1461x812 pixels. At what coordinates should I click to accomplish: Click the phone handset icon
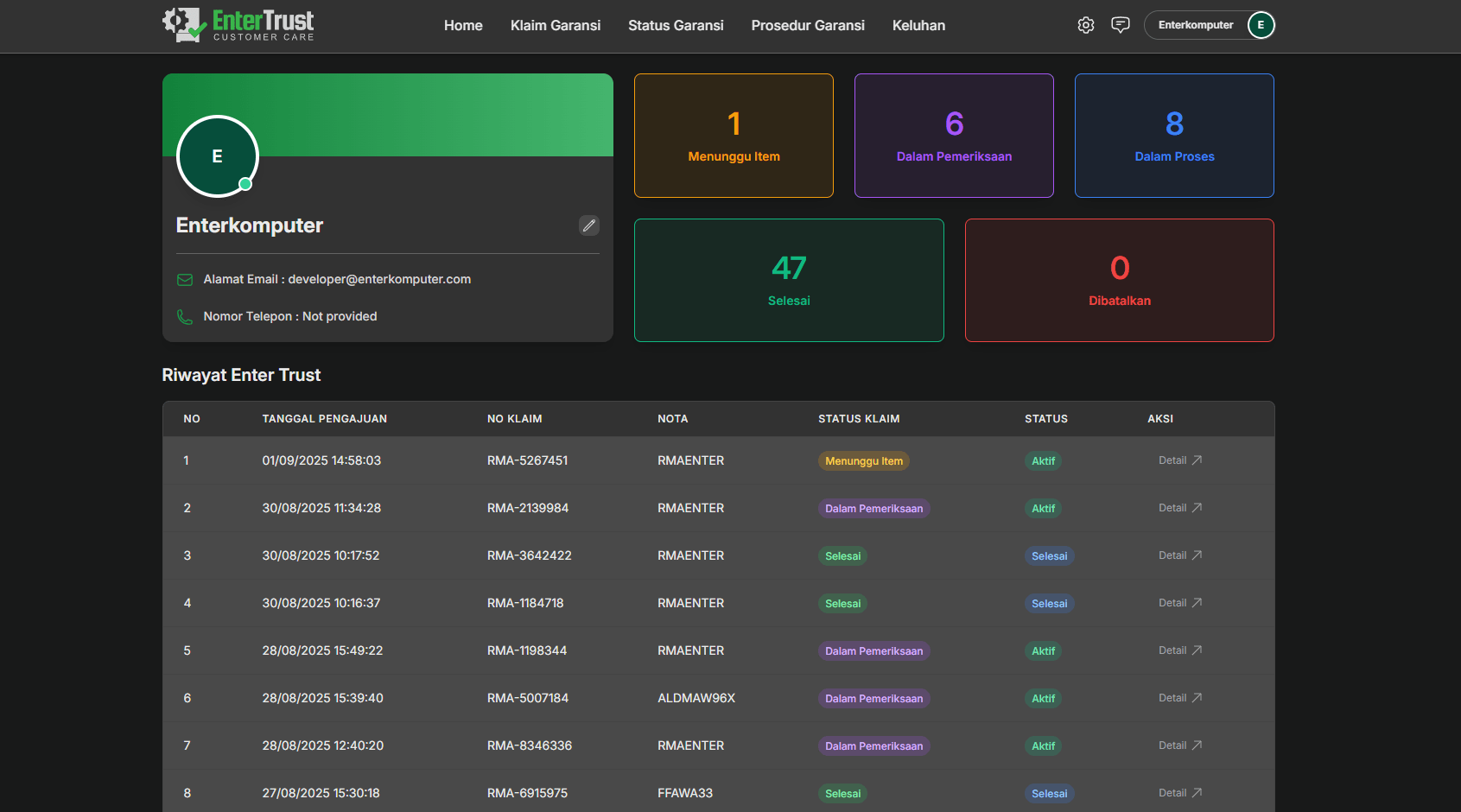coord(185,317)
